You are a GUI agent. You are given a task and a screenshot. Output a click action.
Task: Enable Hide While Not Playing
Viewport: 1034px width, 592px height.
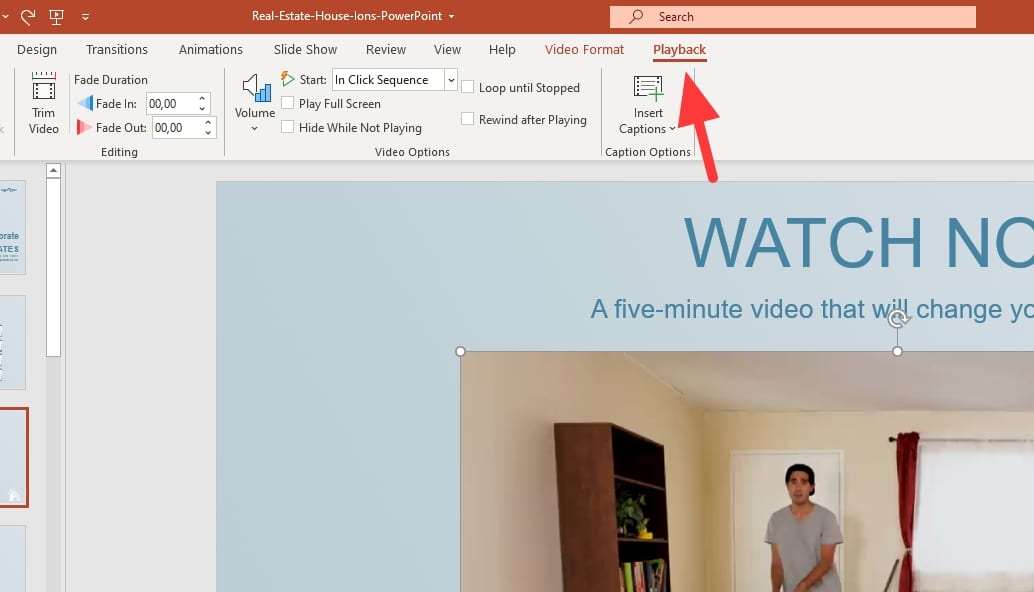tap(288, 127)
